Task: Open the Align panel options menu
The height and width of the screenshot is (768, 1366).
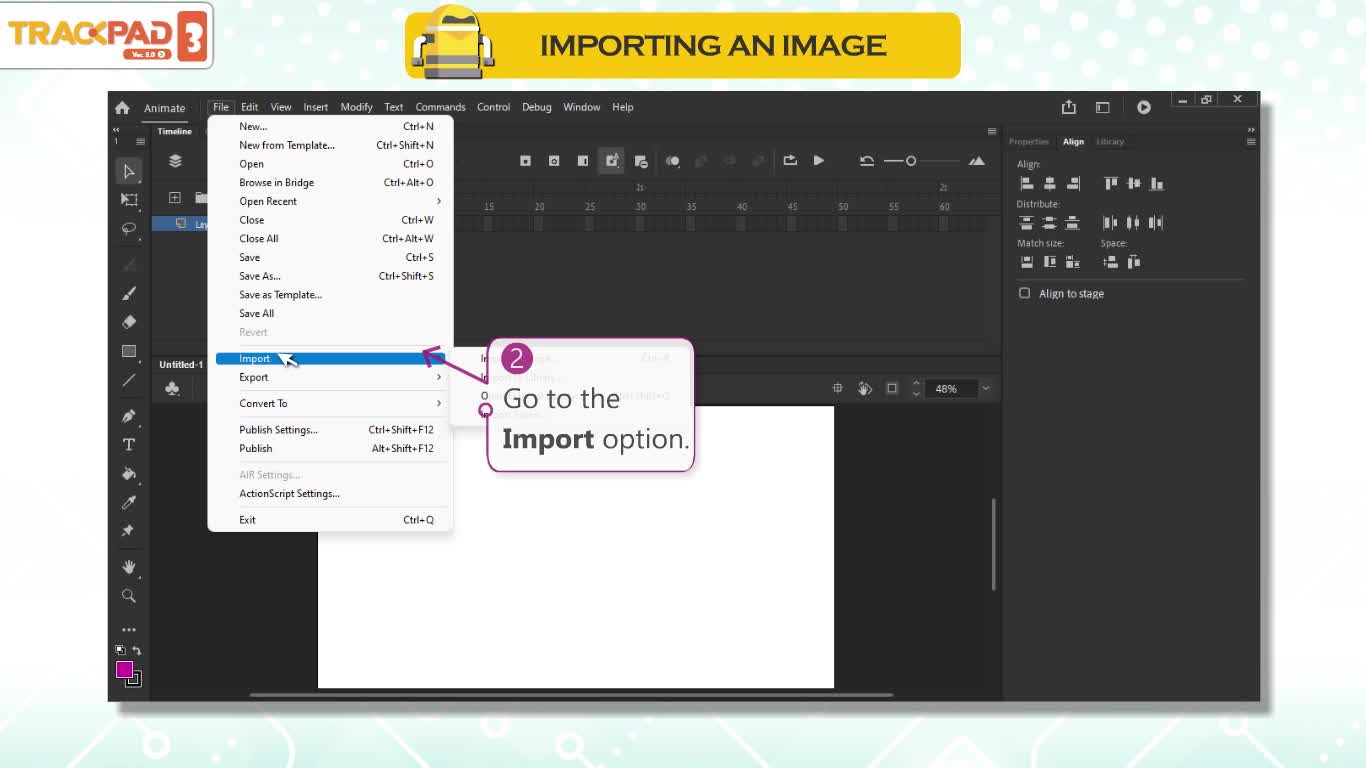Action: (1251, 142)
